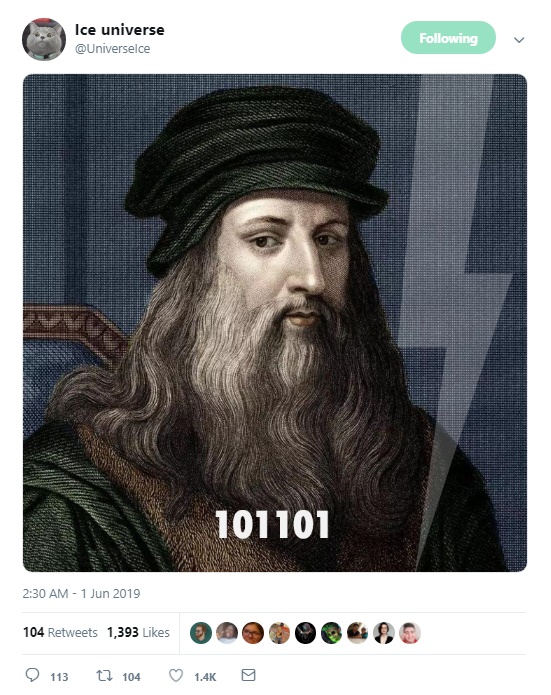Open the woman in white liker avatar
This screenshot has height=695, width=551.
click(x=383, y=633)
